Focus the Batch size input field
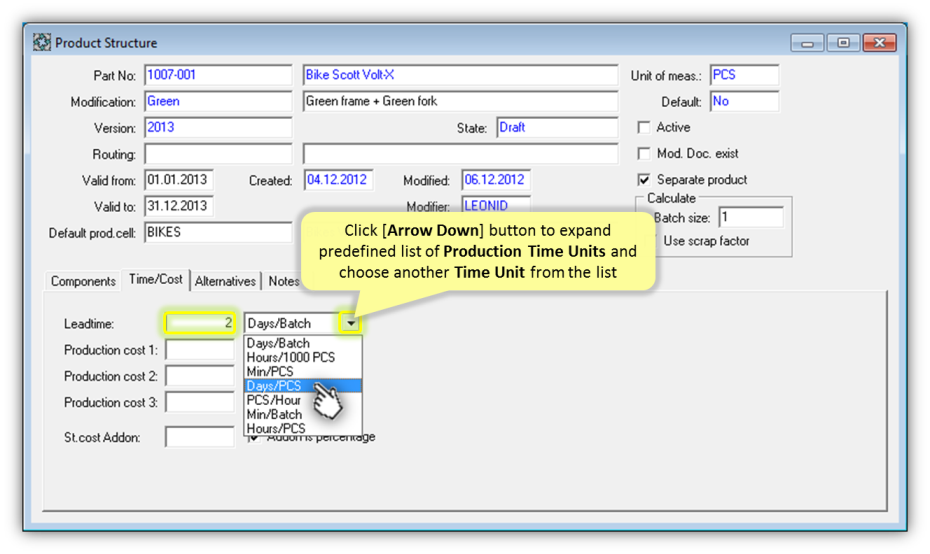 [x=750, y=217]
